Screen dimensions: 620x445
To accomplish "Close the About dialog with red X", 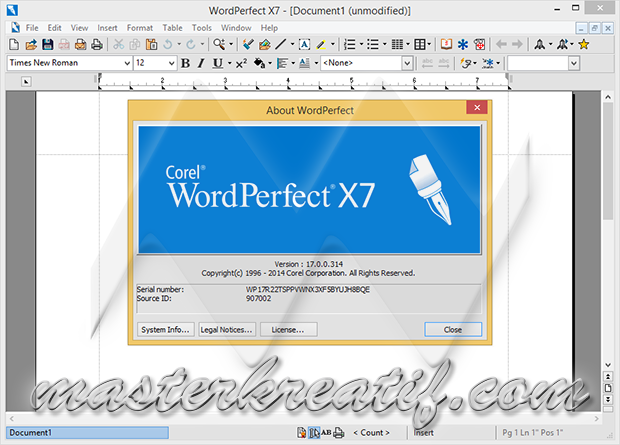I will (477, 107).
